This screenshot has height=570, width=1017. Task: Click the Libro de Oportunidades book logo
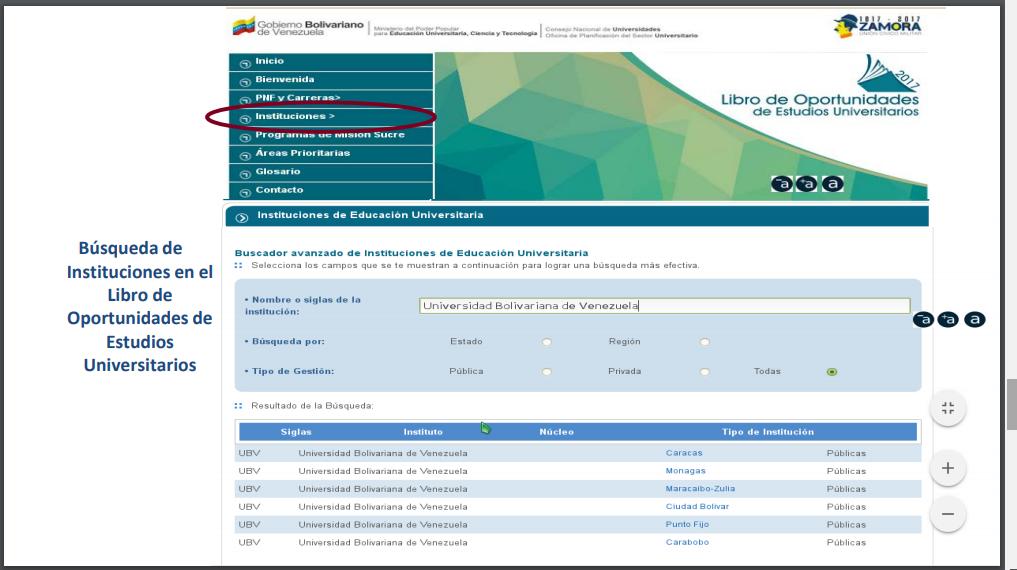point(887,74)
